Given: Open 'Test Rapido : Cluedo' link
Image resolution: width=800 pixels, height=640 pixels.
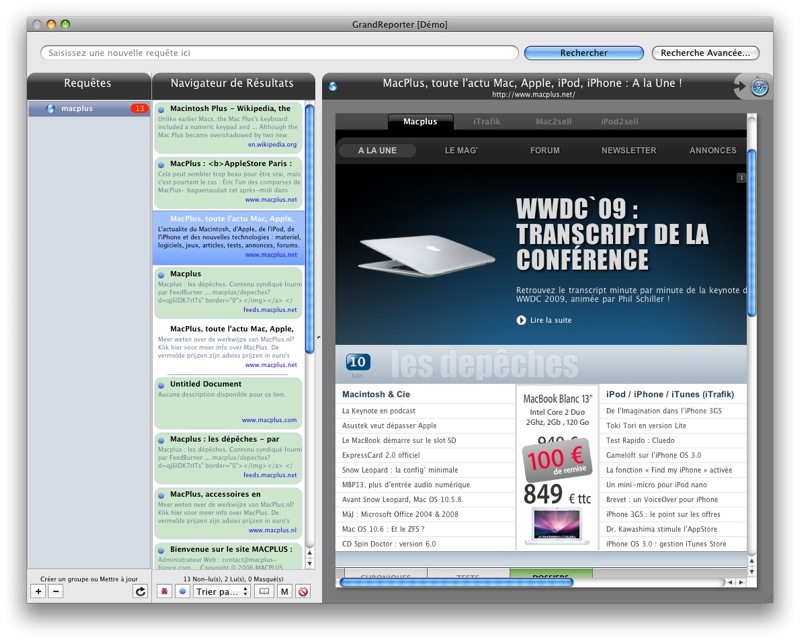Looking at the screenshot, I should (640, 440).
